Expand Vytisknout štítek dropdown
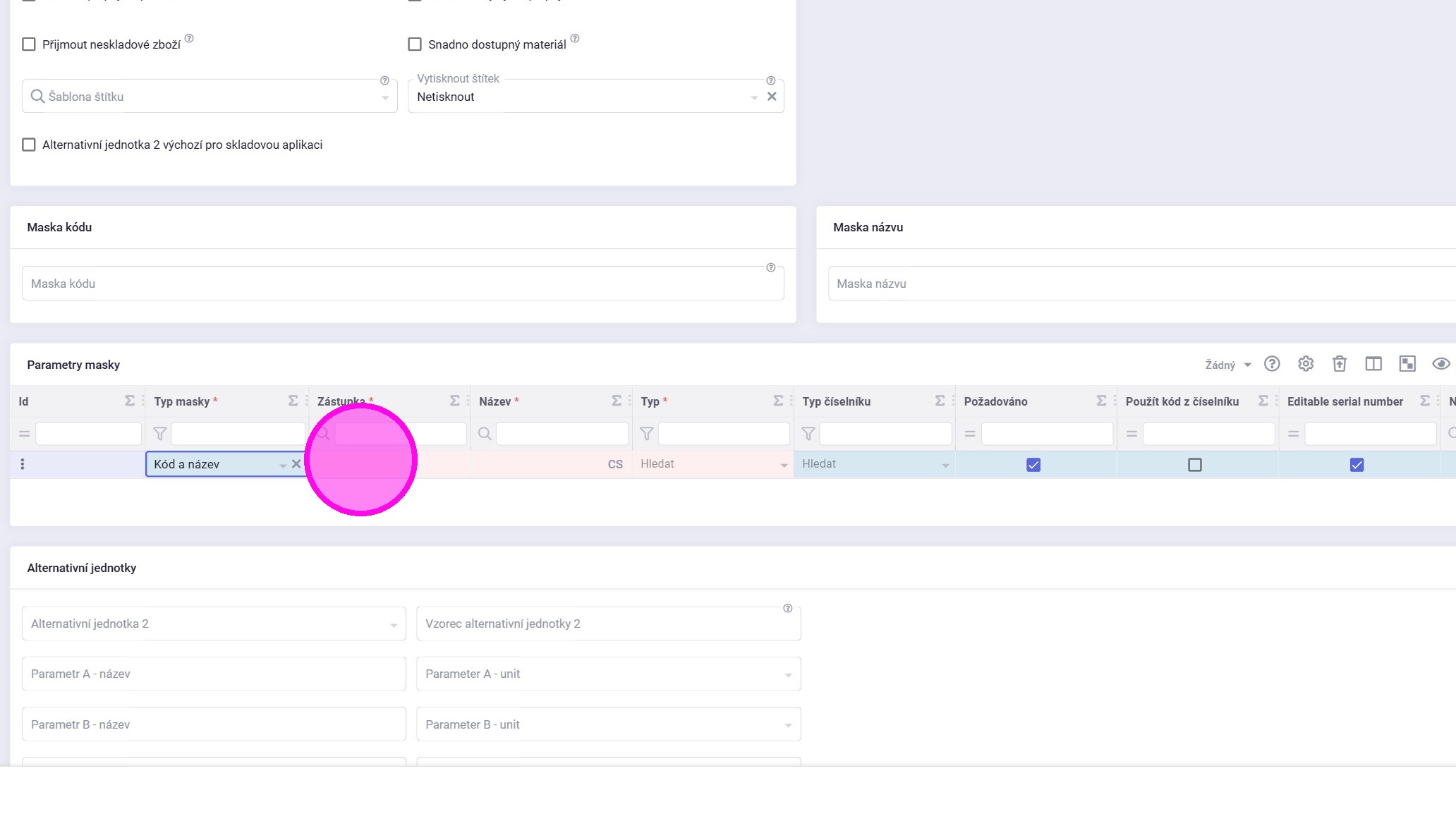Viewport: 1456px width, 814px height. tap(753, 97)
